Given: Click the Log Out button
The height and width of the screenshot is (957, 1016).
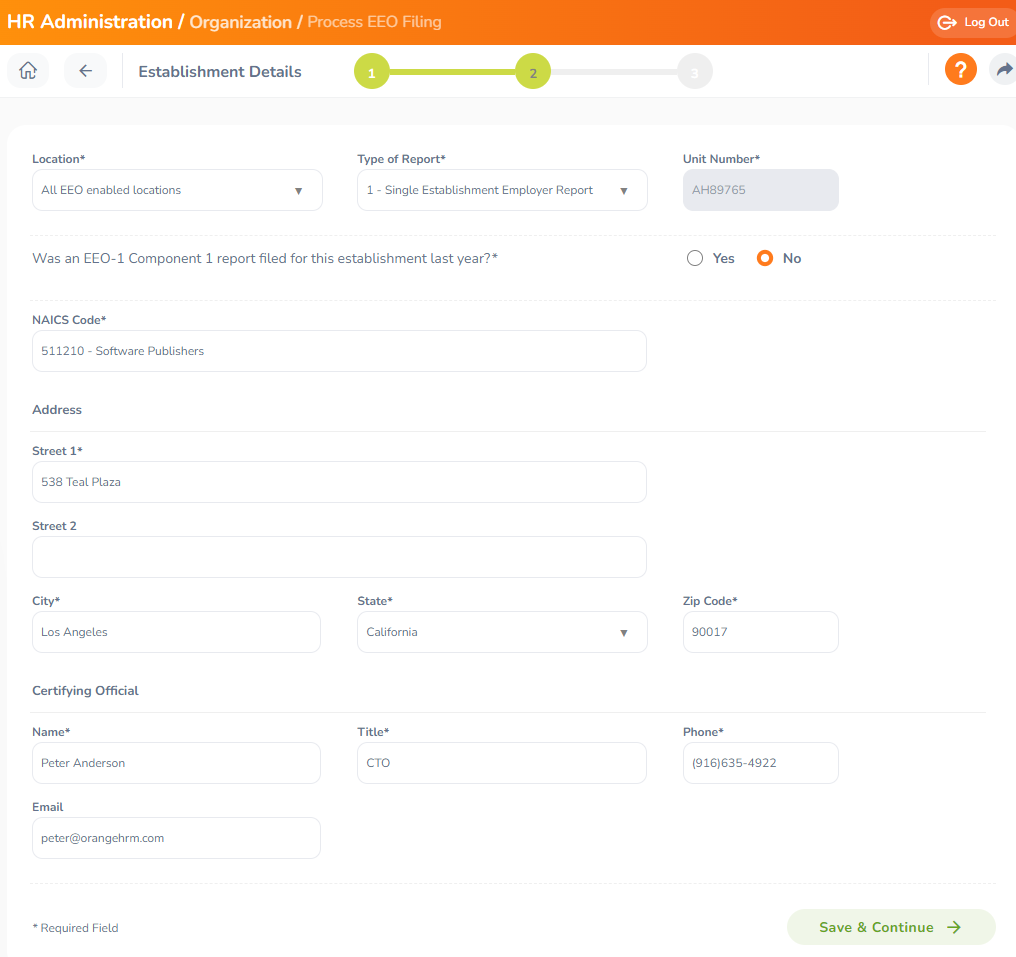Looking at the screenshot, I should coord(974,23).
